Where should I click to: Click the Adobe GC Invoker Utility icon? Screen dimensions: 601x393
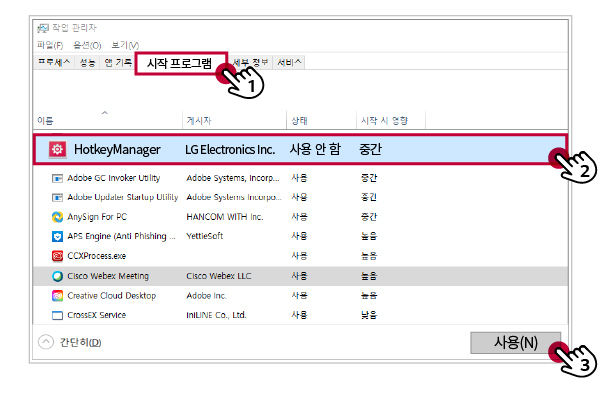(57, 178)
